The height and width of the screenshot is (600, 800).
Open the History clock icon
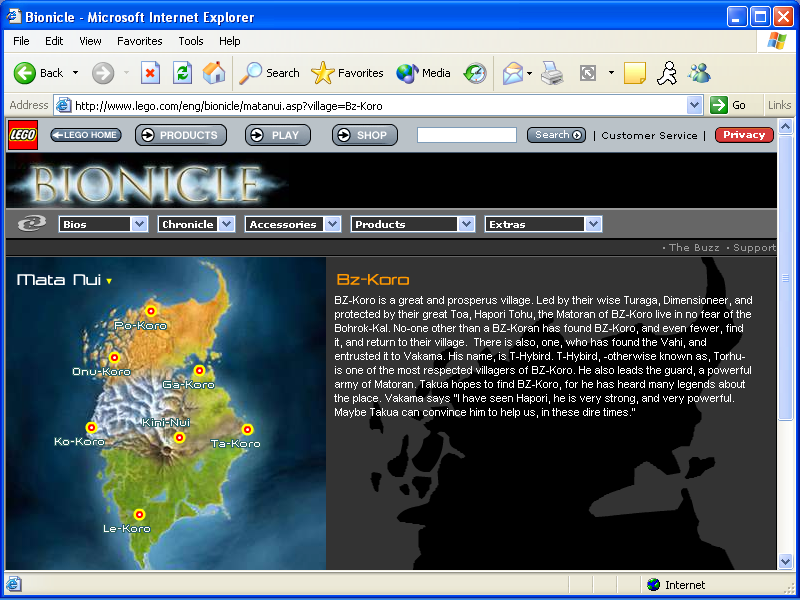tap(475, 73)
